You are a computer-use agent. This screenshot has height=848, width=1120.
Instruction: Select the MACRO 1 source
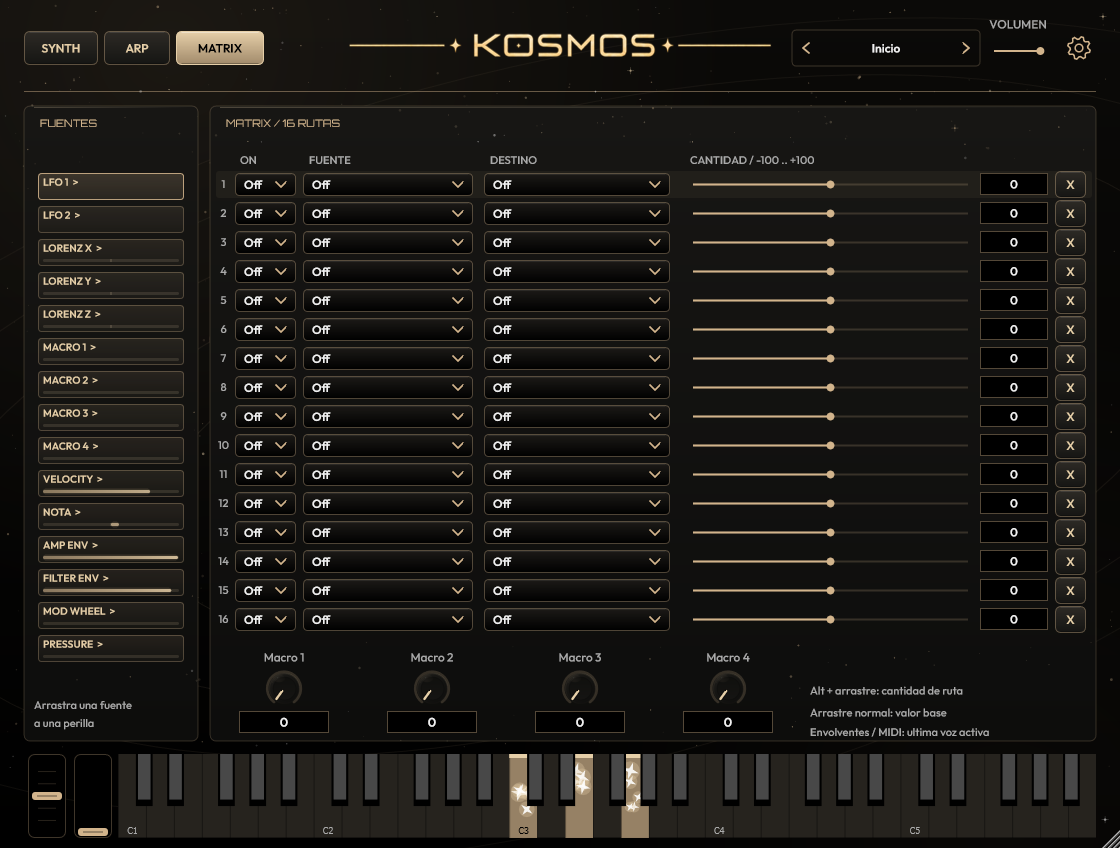pos(111,351)
